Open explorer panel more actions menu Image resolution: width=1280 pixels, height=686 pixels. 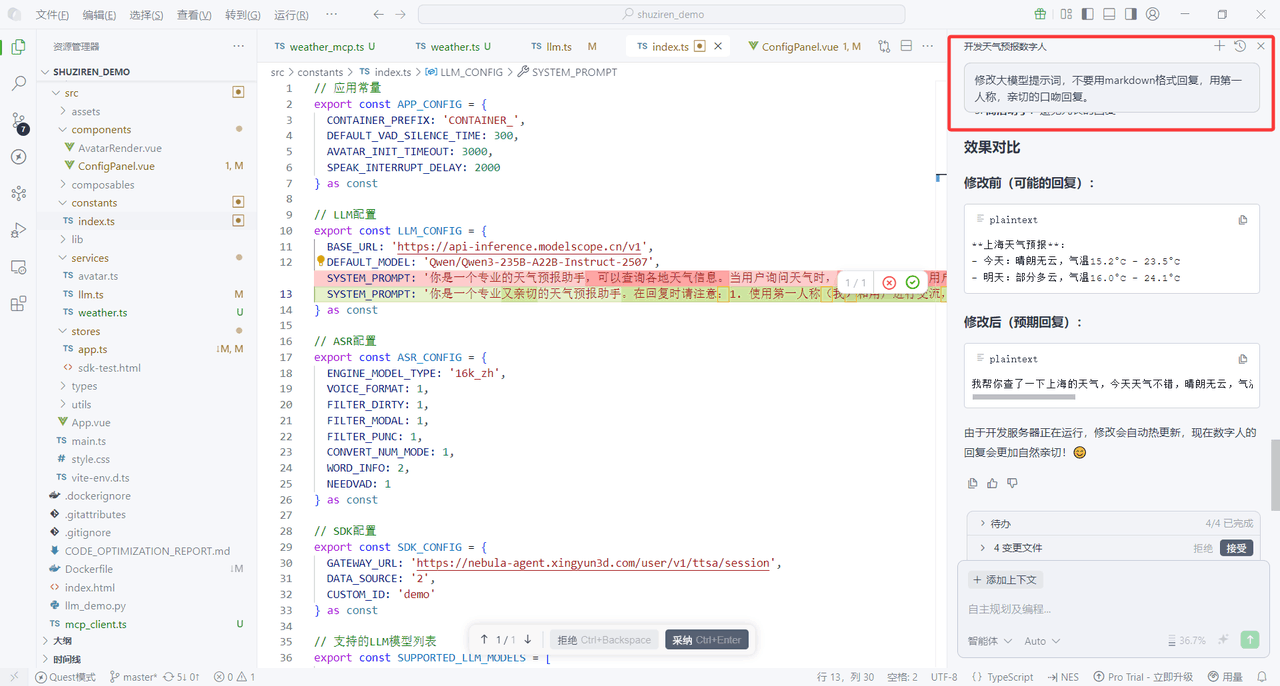(238, 46)
